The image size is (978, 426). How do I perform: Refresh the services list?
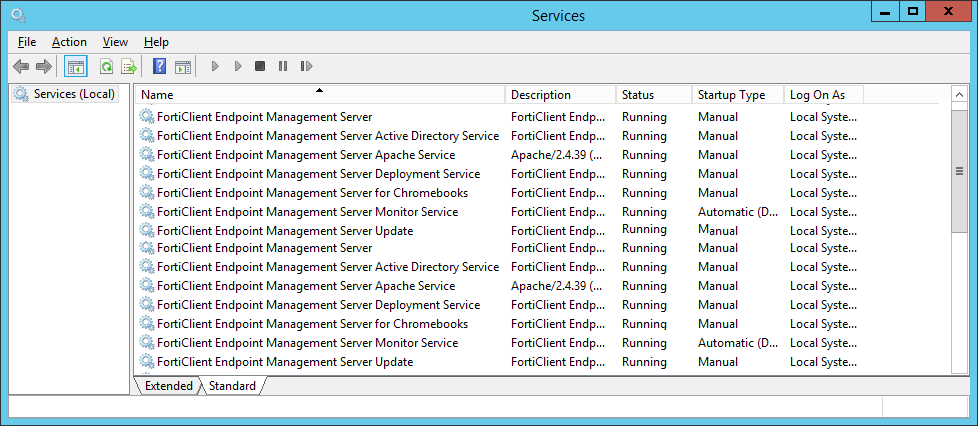click(106, 67)
